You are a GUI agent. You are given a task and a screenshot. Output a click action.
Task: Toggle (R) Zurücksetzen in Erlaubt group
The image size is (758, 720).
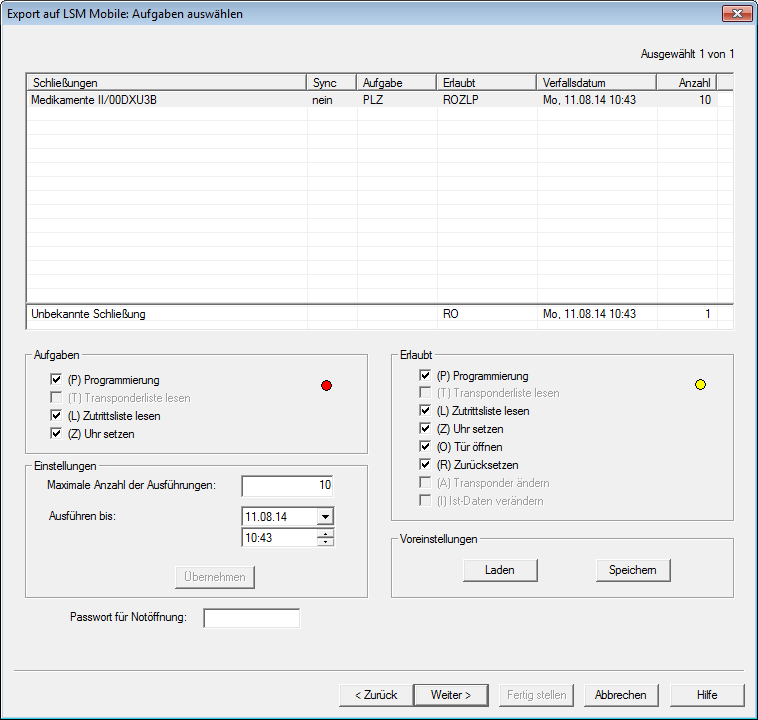tap(426, 465)
